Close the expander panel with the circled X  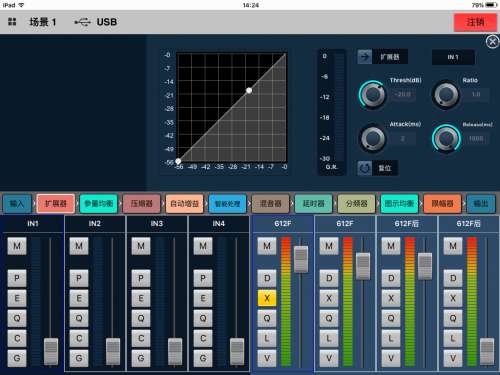492,42
